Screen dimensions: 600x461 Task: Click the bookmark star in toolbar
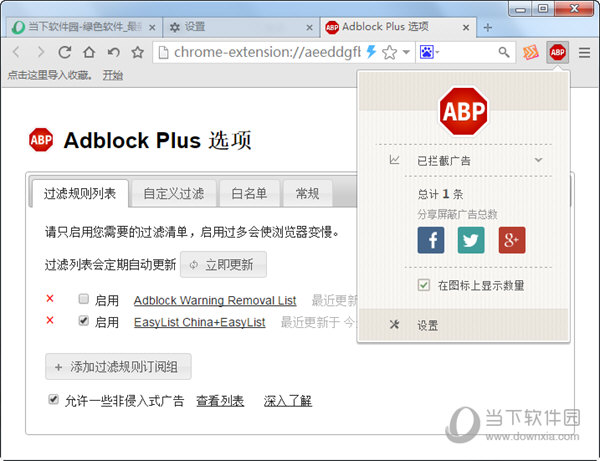tap(137, 52)
